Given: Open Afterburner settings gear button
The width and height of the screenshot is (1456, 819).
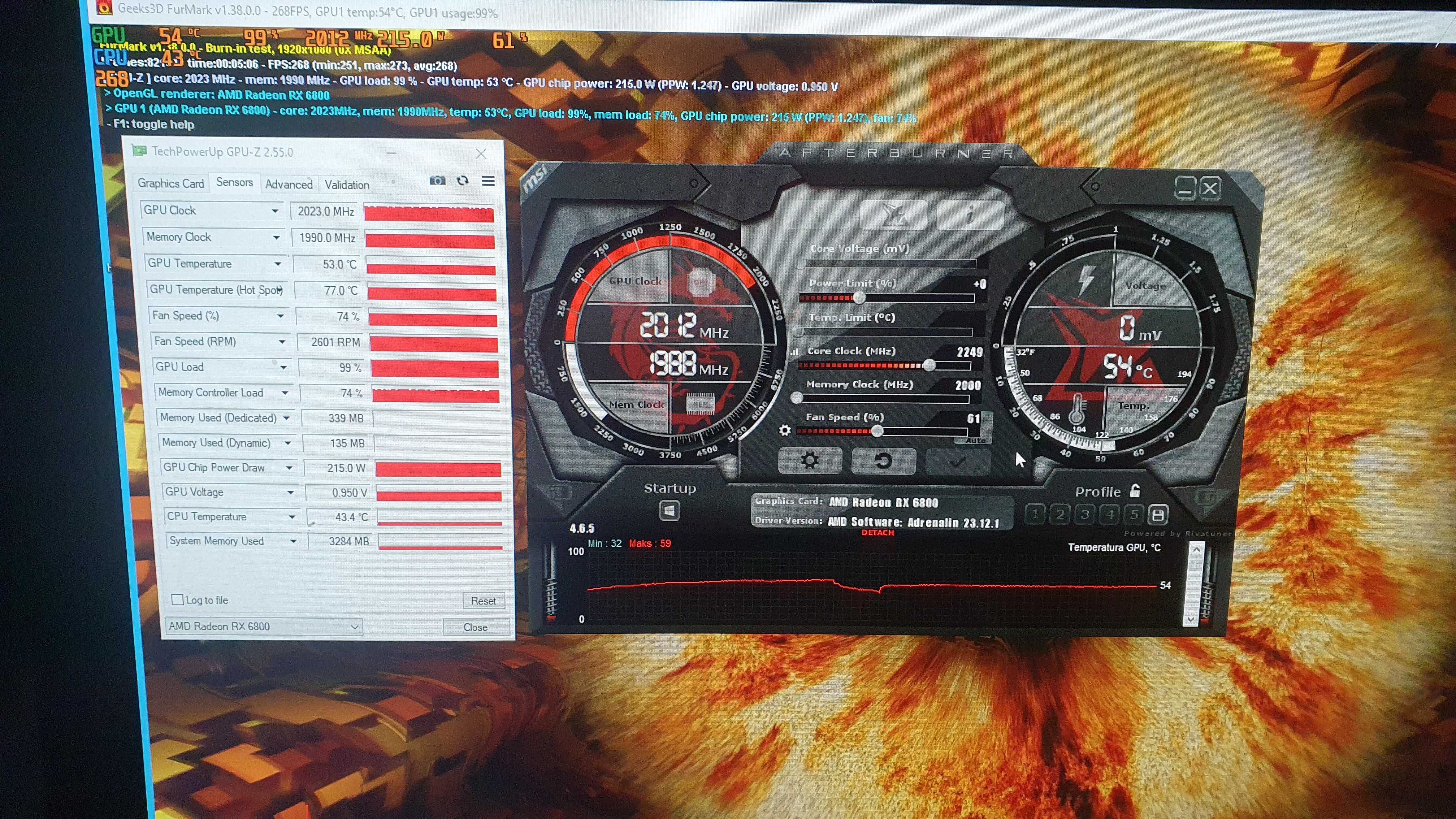Looking at the screenshot, I should pyautogui.click(x=809, y=460).
